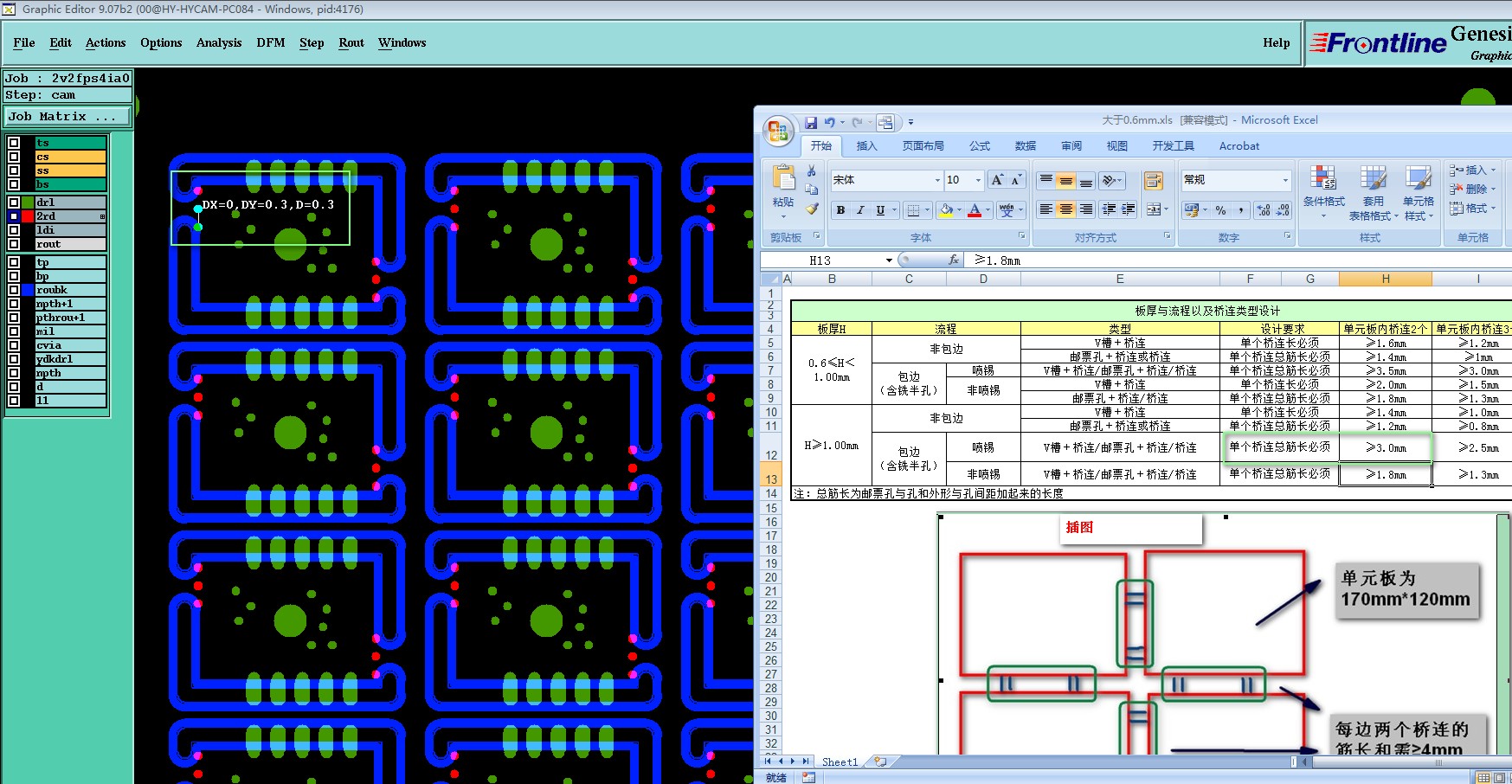Align text left in Excel
The height and width of the screenshot is (784, 1512).
tap(1046, 209)
